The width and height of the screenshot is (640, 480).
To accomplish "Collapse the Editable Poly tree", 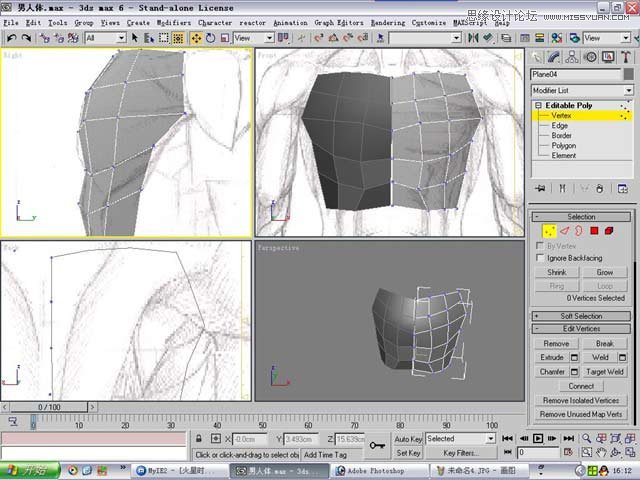I will [x=538, y=105].
